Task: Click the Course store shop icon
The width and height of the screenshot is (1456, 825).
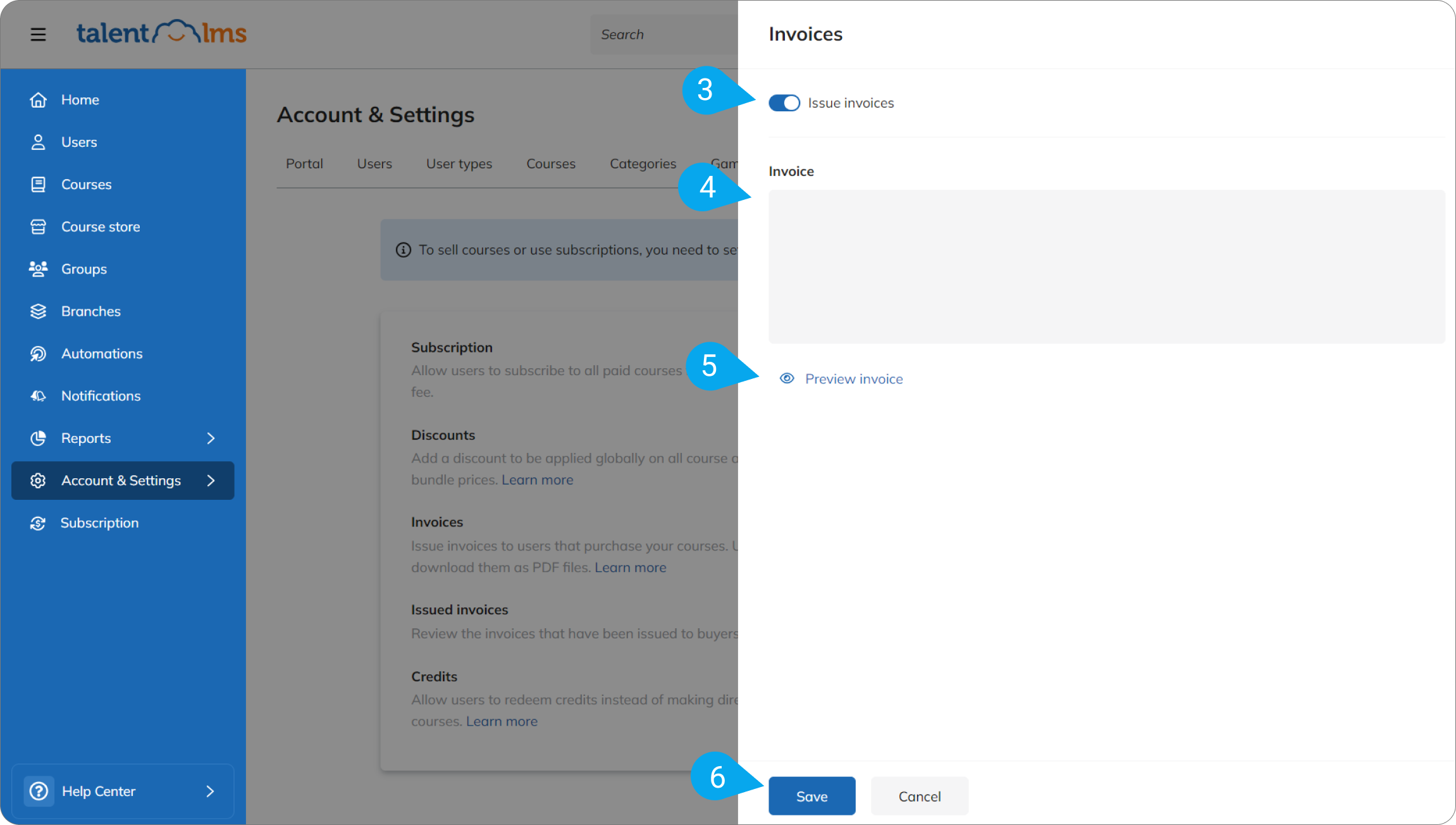Action: pos(38,227)
